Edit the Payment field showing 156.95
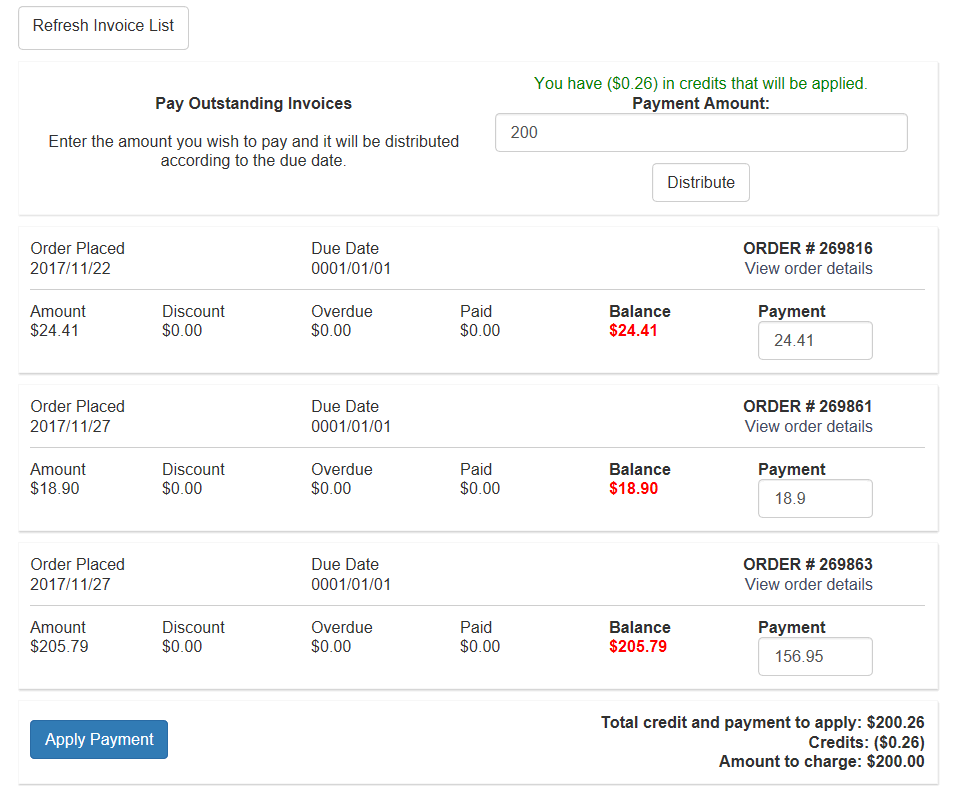This screenshot has width=959, height=811. coord(814,657)
